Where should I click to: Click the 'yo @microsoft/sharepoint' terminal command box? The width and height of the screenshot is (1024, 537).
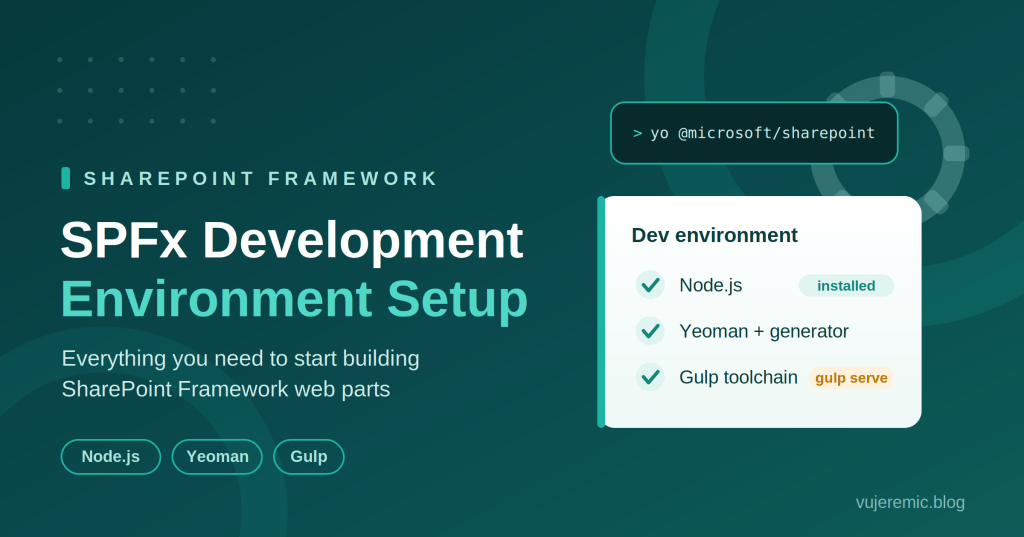(754, 133)
